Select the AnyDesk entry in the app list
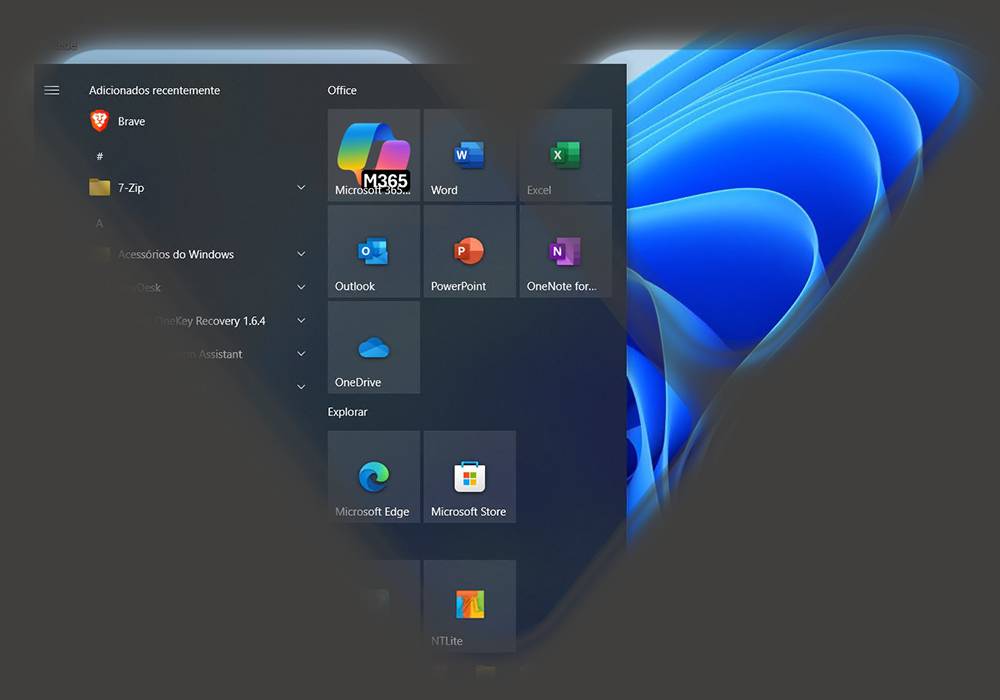Screen dimensions: 1000x700 coord(198,288)
